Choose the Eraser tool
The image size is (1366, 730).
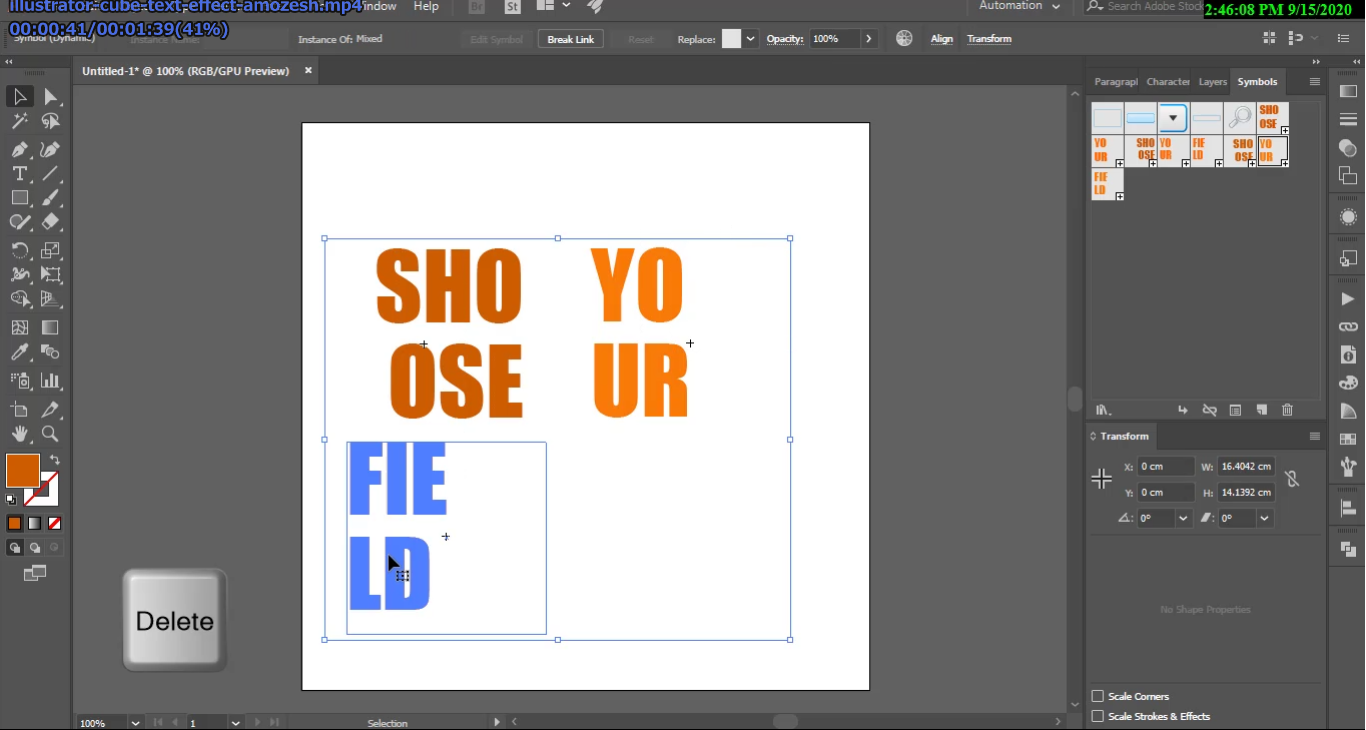pyautogui.click(x=50, y=222)
